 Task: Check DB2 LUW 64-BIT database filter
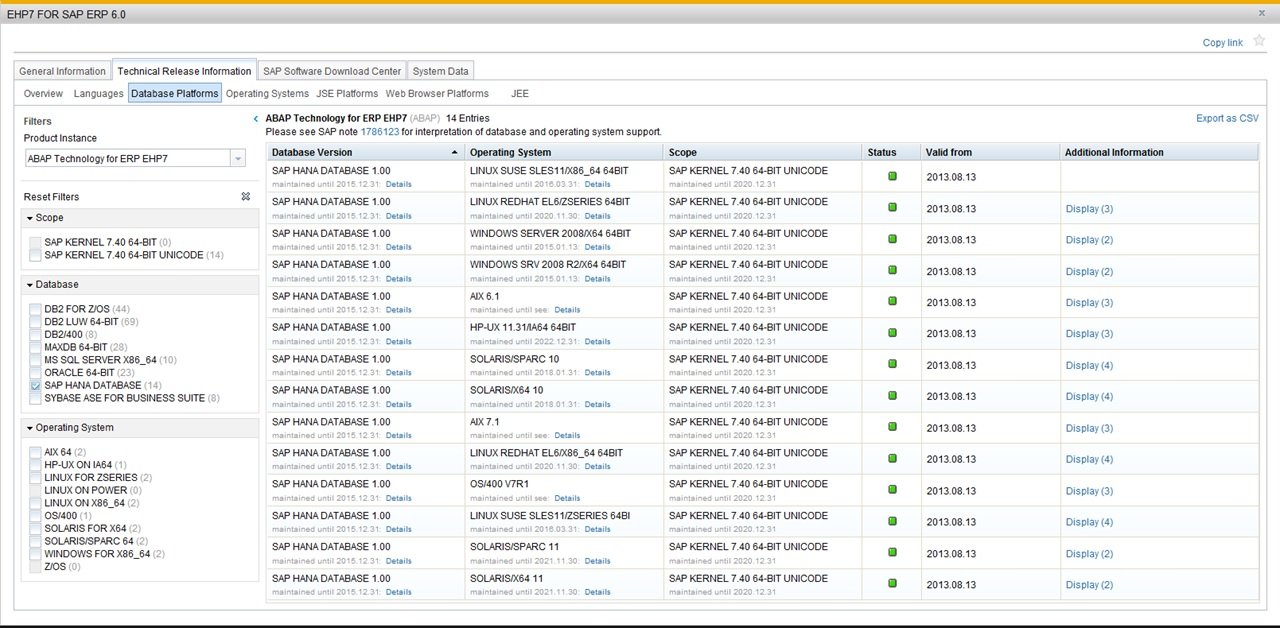[36, 322]
